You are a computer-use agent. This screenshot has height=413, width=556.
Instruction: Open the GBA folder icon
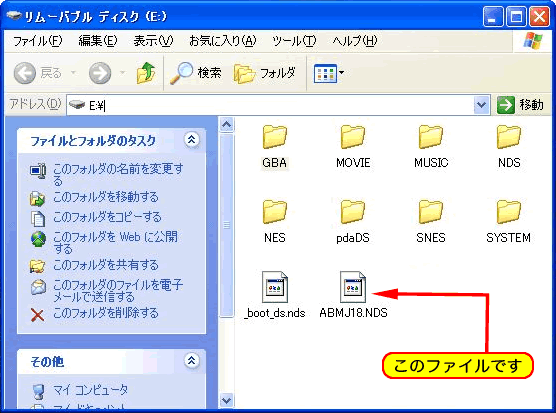tap(274, 136)
